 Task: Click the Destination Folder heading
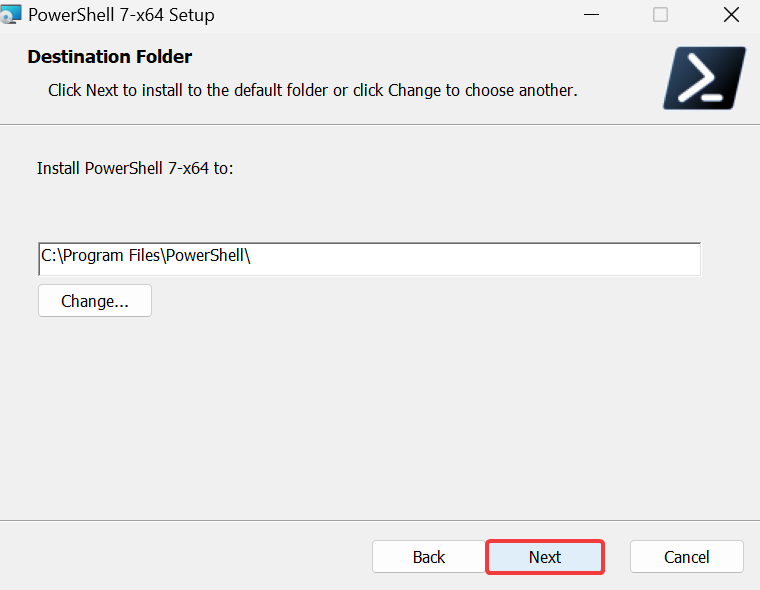pyautogui.click(x=110, y=57)
